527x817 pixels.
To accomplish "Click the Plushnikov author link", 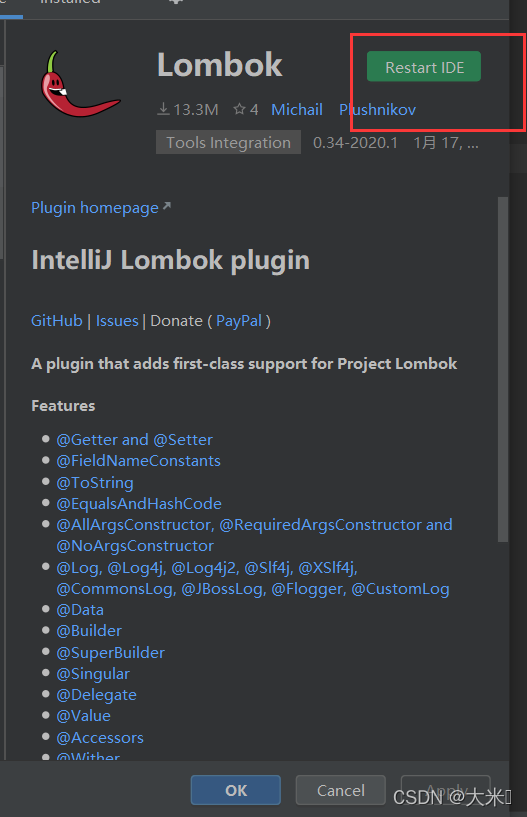I will (x=377, y=109).
